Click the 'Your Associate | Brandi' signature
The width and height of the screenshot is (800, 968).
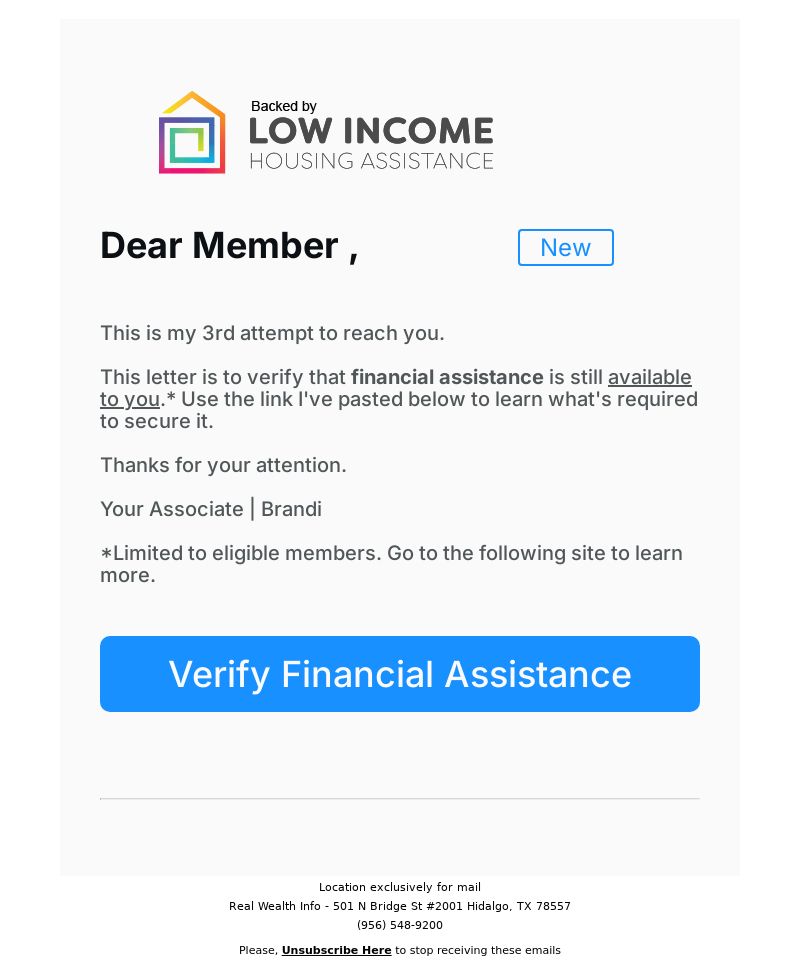210,509
